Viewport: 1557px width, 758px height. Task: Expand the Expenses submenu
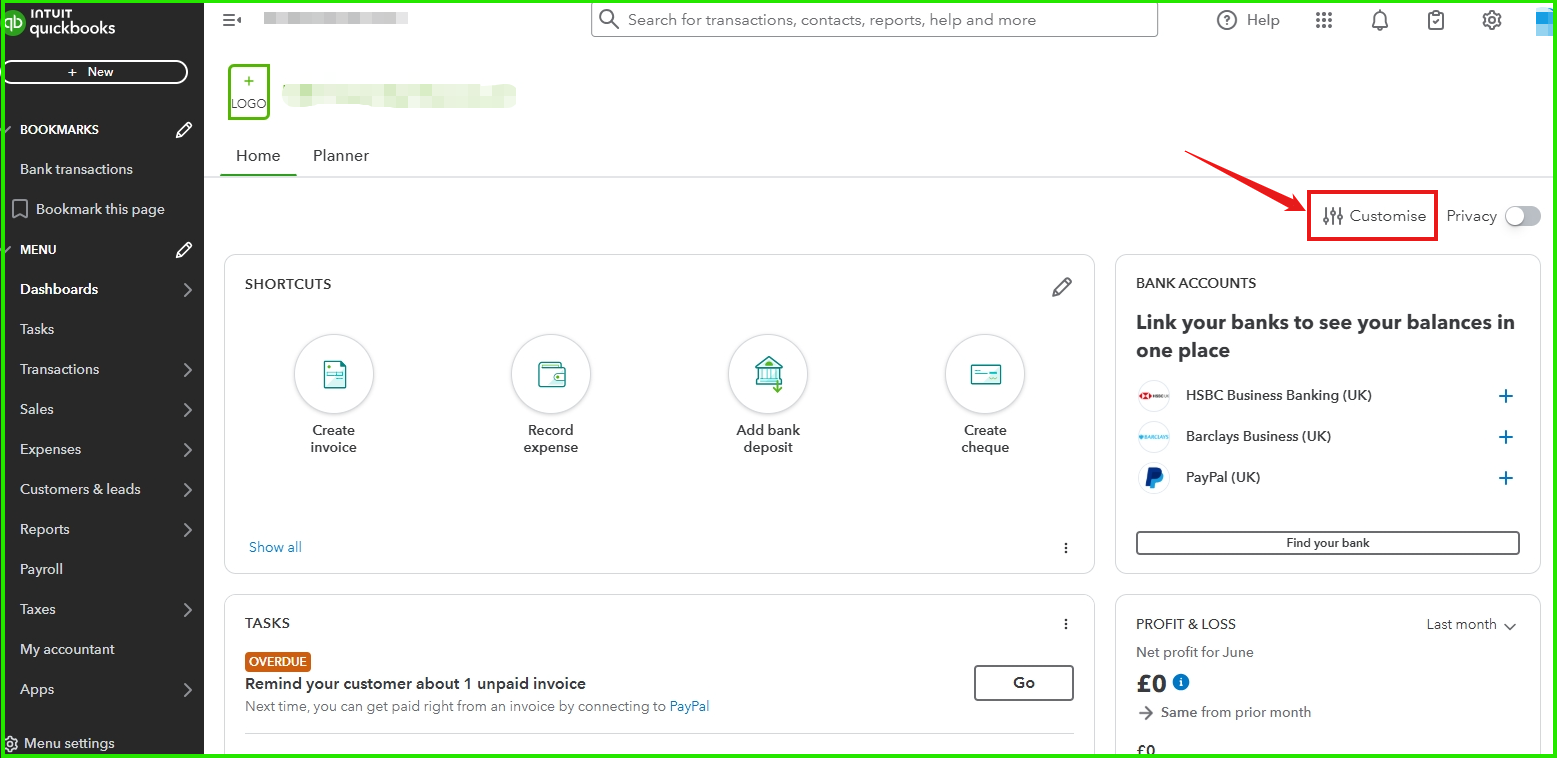(187, 450)
